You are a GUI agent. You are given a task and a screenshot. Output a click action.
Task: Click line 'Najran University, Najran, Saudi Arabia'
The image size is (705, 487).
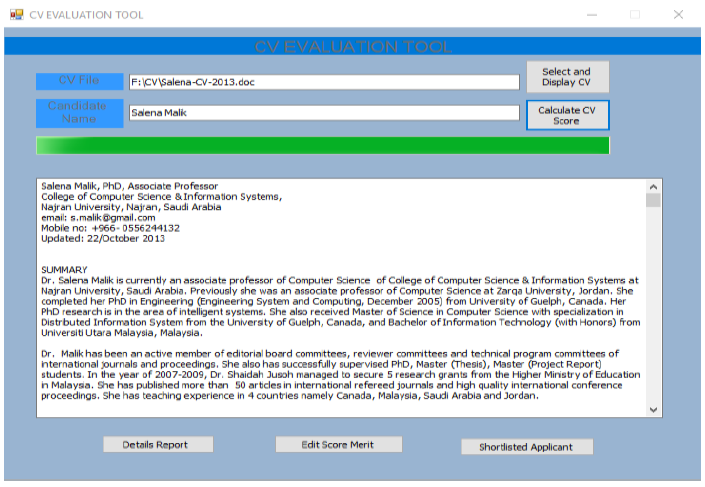131,207
